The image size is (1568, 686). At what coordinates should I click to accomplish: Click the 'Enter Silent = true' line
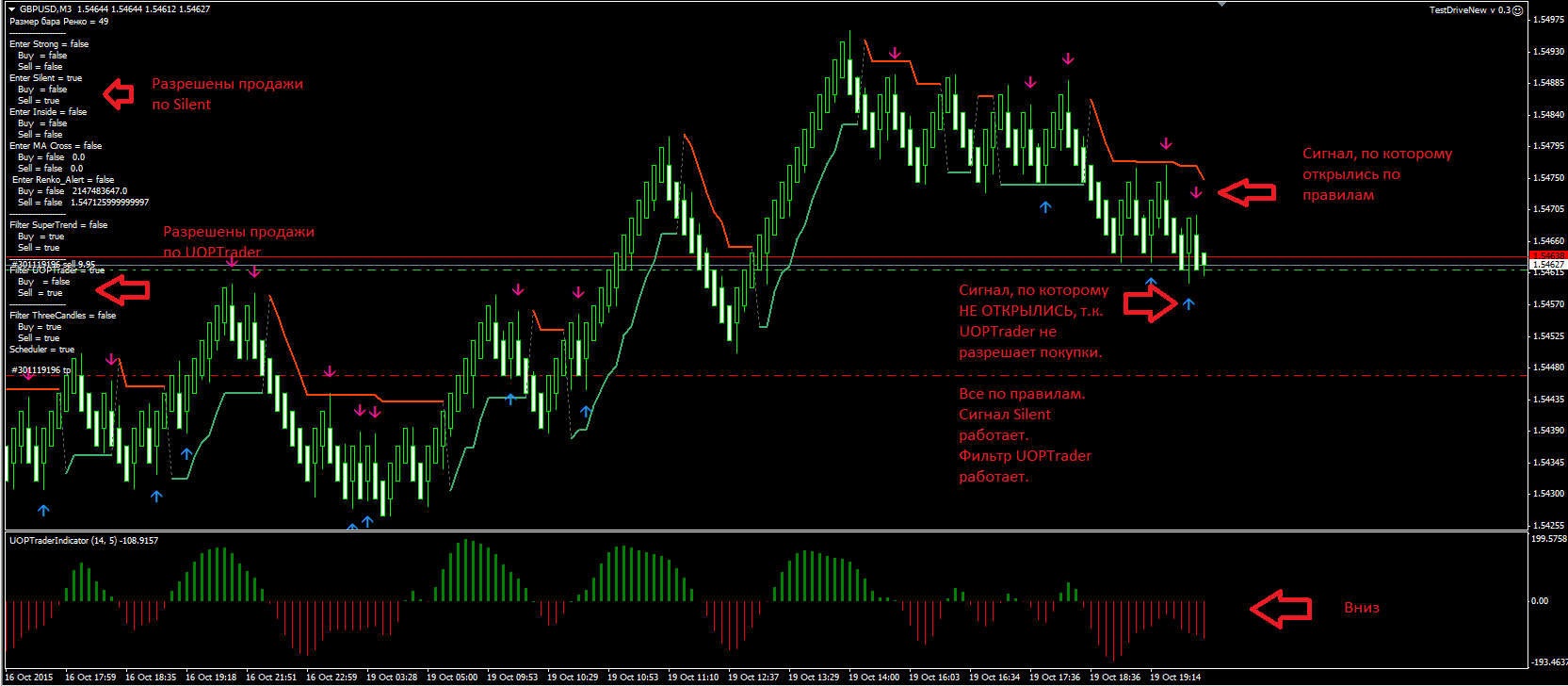pyautogui.click(x=45, y=78)
